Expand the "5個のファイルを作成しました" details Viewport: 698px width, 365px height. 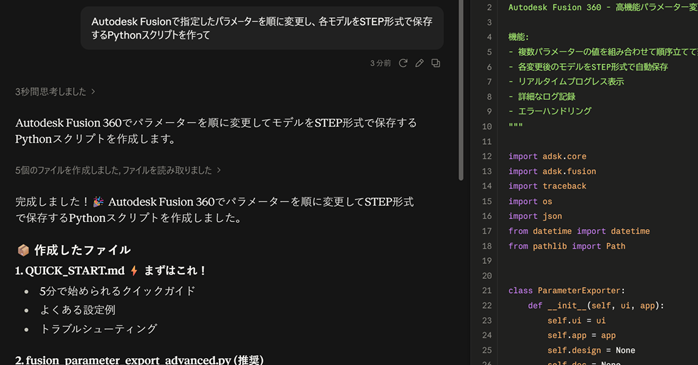click(x=118, y=170)
